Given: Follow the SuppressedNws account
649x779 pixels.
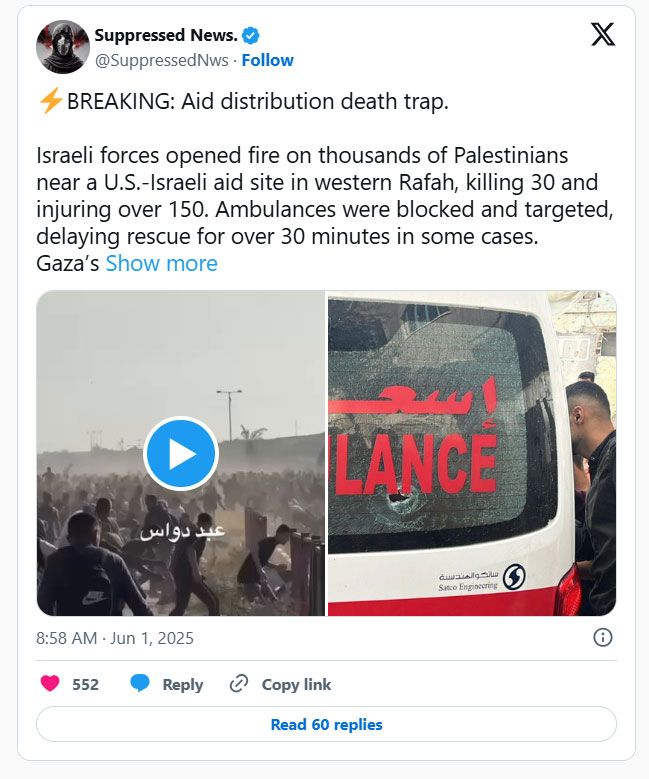Looking at the screenshot, I should point(267,60).
